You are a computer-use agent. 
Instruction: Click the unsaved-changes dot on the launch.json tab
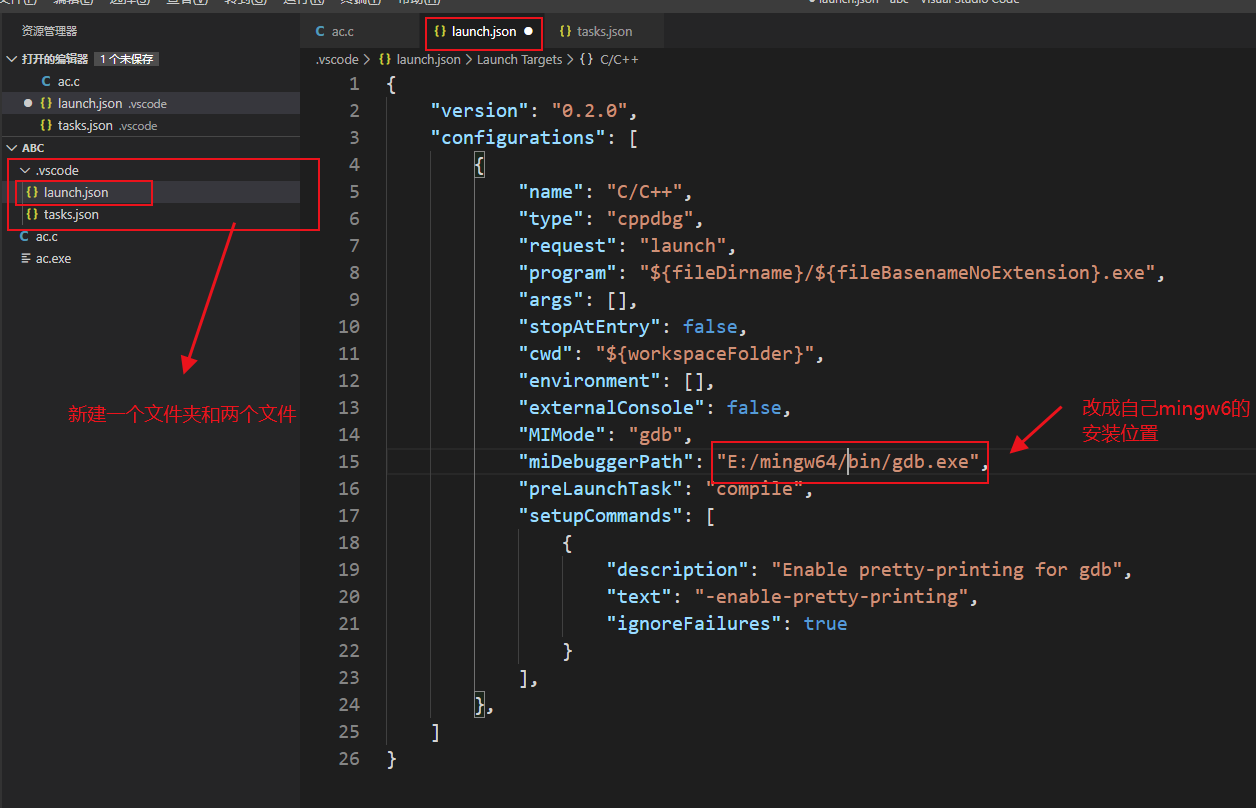[x=528, y=32]
